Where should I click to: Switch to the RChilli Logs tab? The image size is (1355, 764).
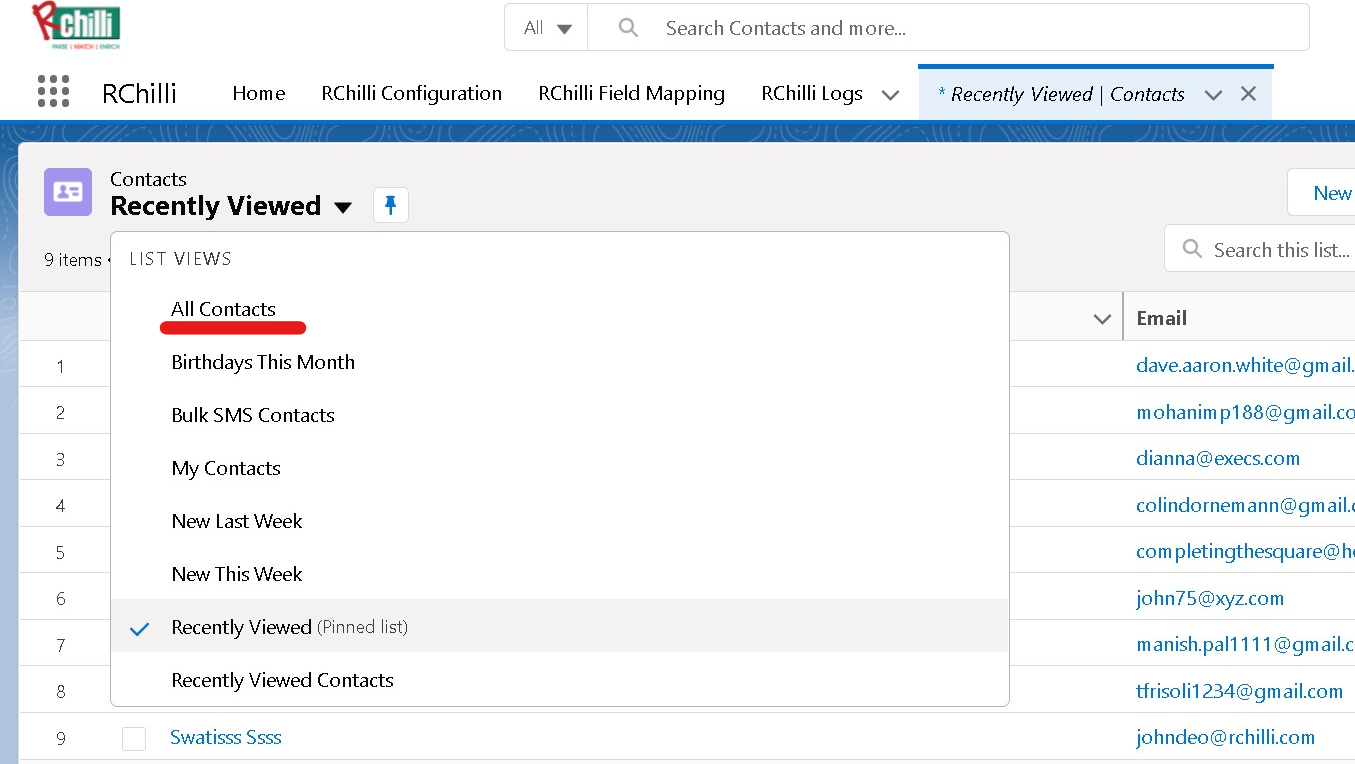click(x=811, y=93)
